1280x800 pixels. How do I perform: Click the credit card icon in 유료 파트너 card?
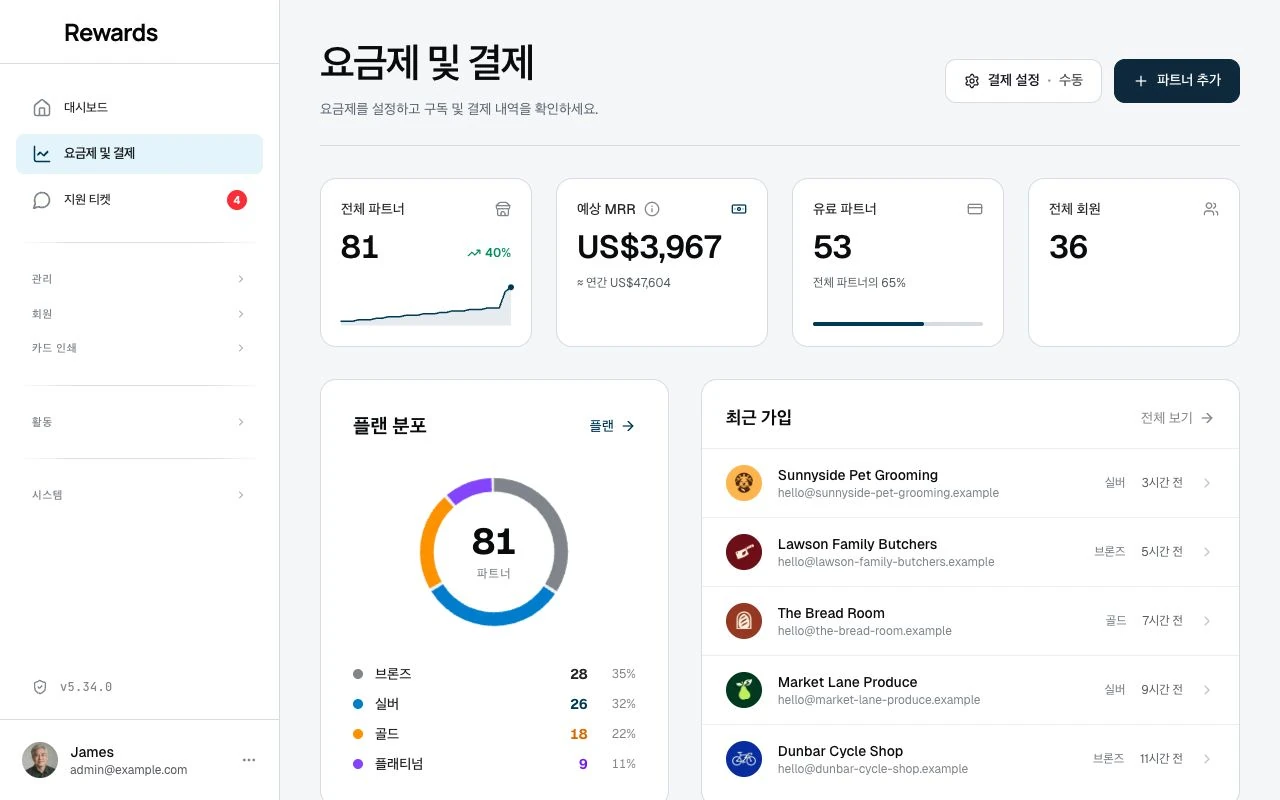(975, 209)
